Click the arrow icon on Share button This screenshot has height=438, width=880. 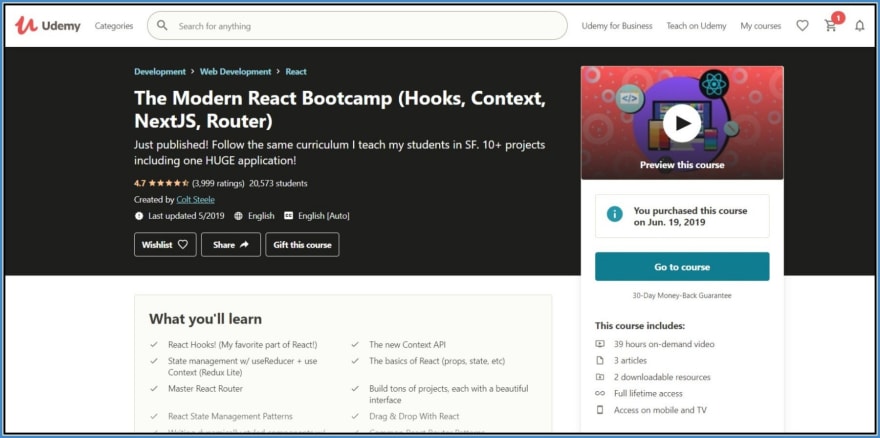[244, 244]
